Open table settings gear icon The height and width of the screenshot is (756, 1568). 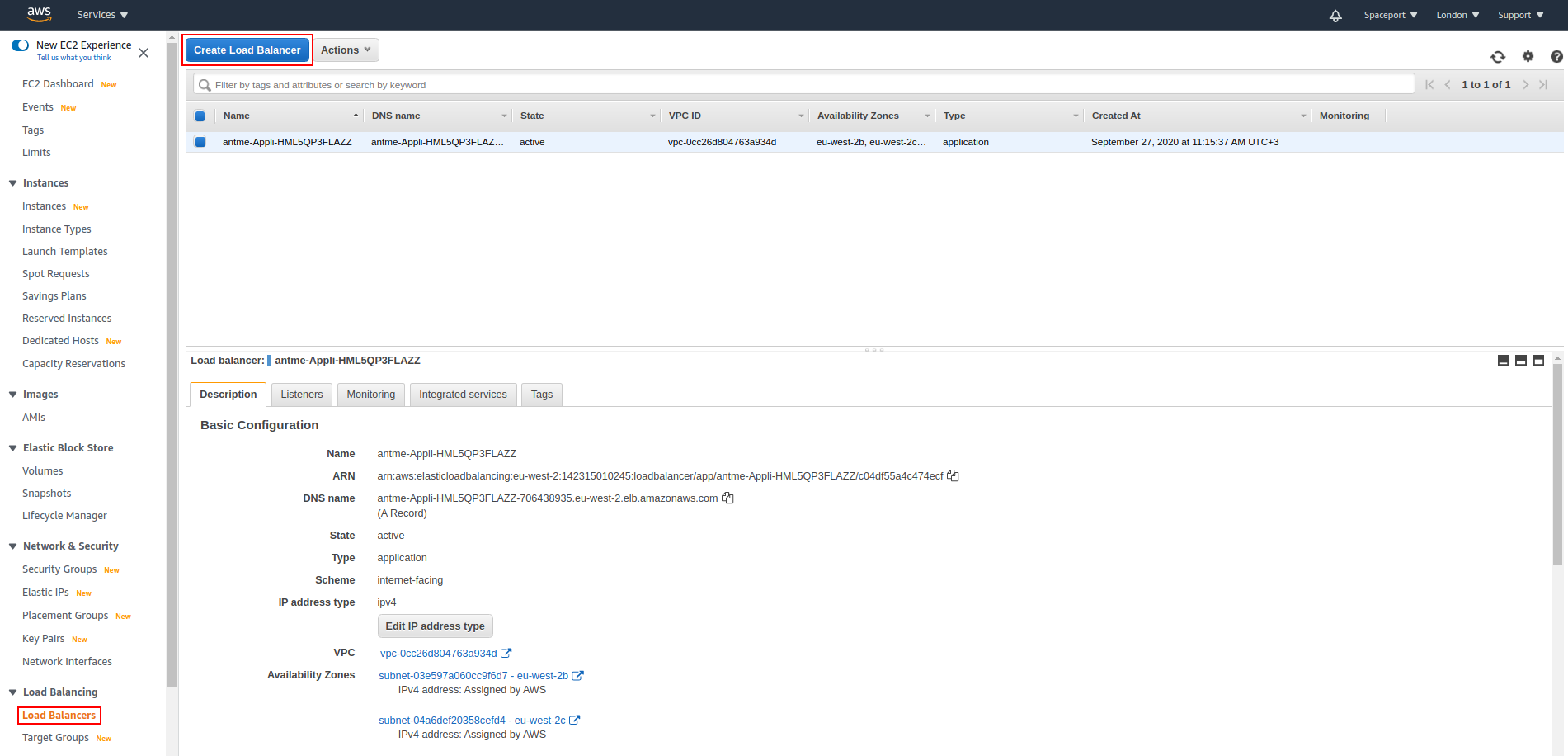(1528, 56)
